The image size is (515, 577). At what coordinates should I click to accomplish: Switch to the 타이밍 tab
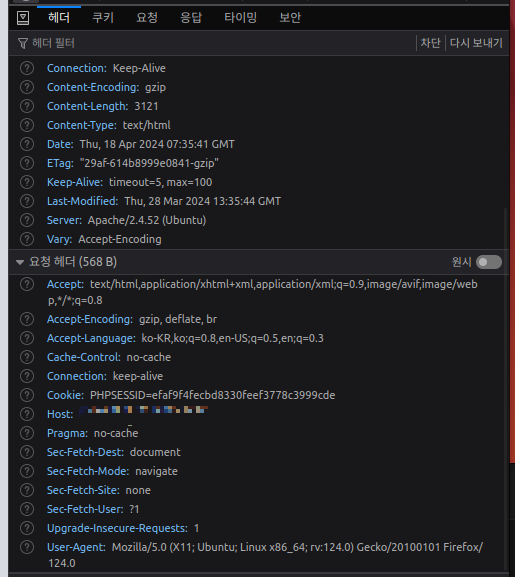point(241,17)
